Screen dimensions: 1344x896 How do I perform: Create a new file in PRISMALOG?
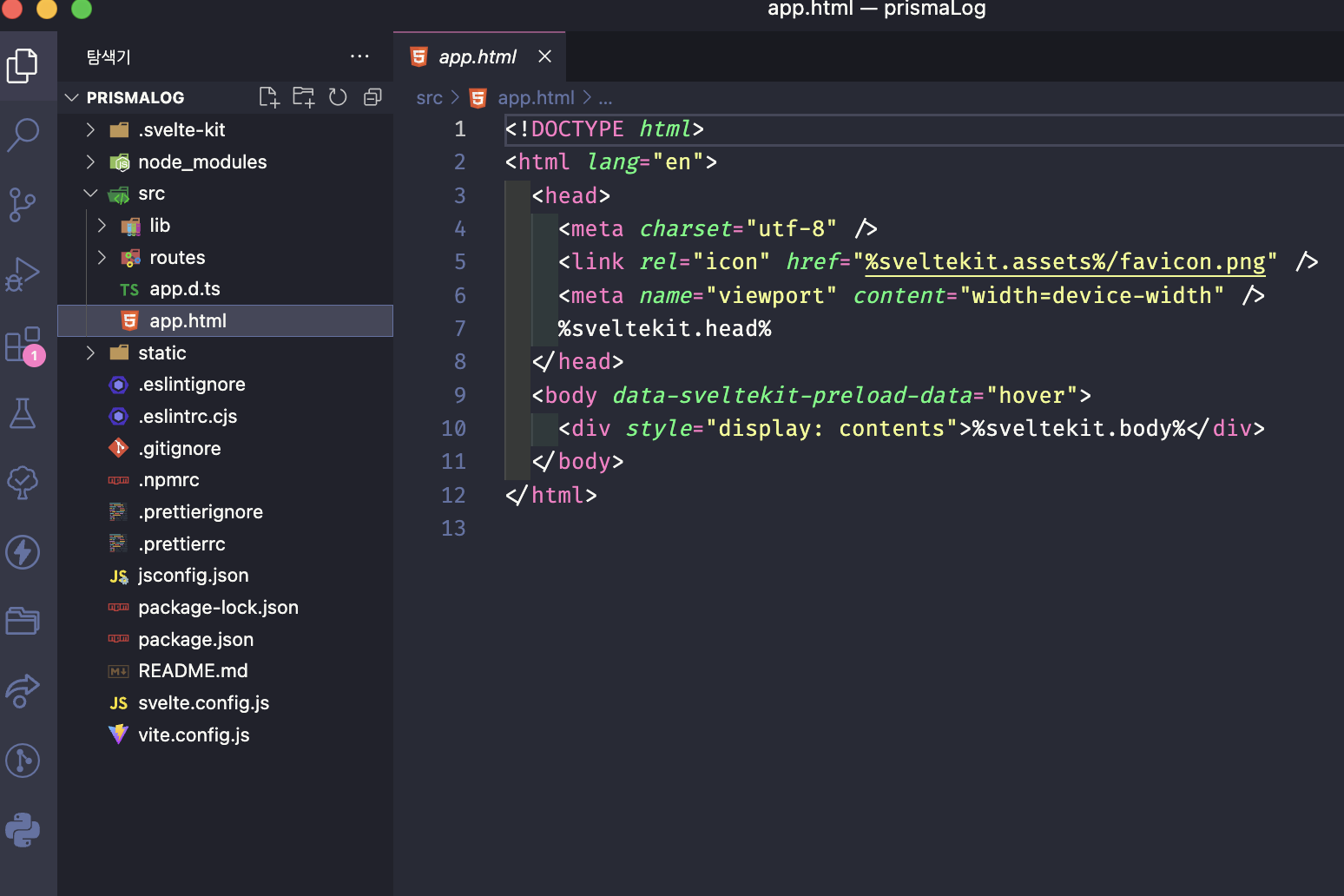pos(269,97)
